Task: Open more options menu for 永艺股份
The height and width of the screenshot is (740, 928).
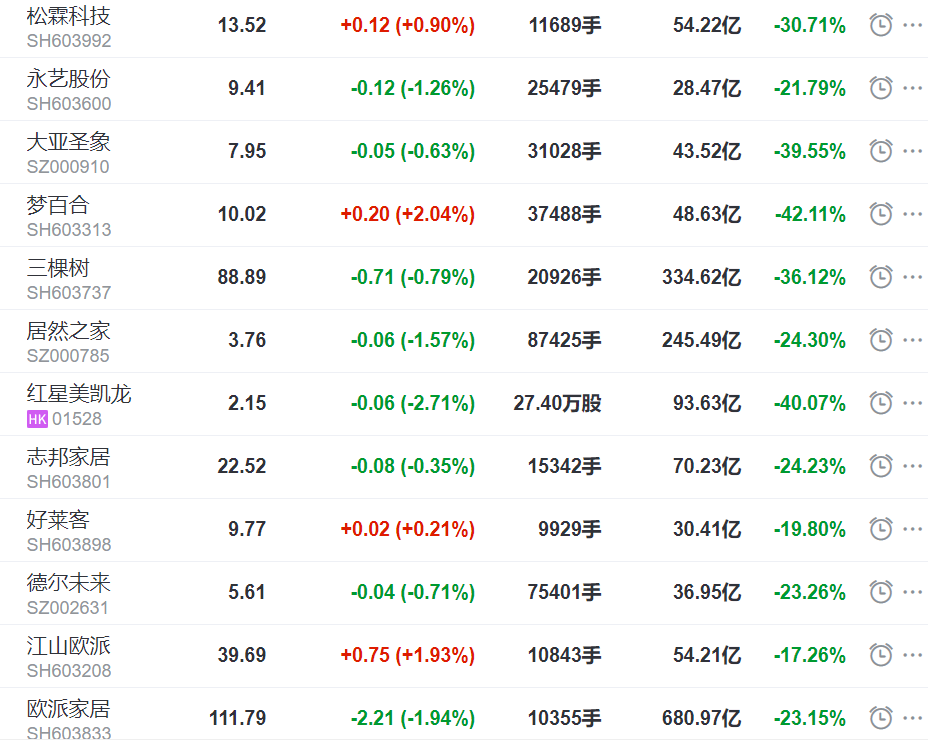Action: pyautogui.click(x=913, y=88)
